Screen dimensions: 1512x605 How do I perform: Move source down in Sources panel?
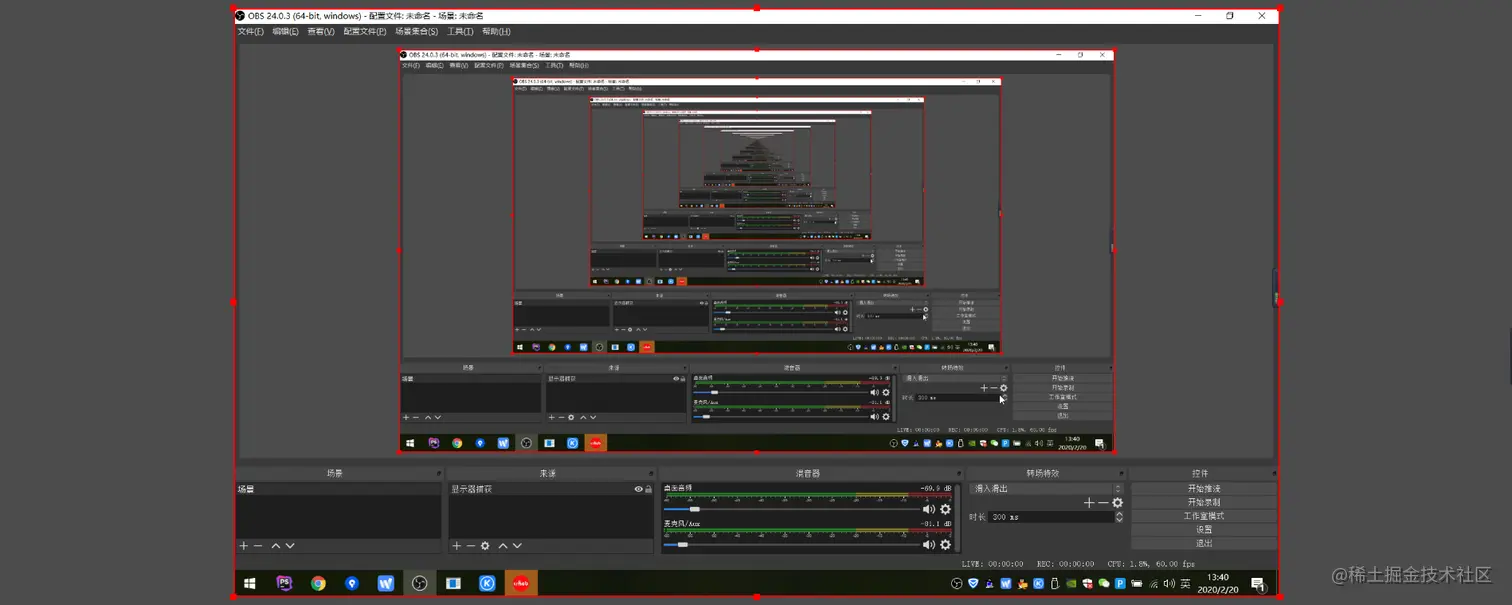click(x=517, y=546)
